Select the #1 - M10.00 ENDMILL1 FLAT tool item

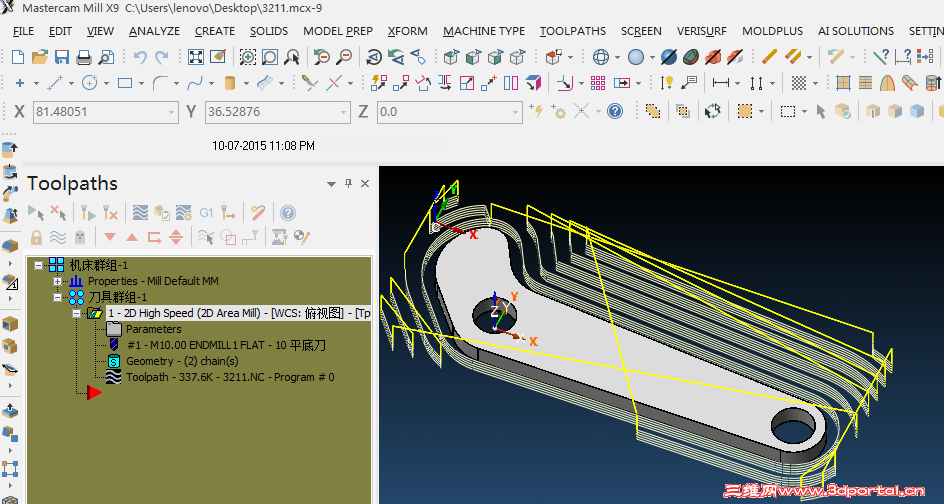pos(226,346)
